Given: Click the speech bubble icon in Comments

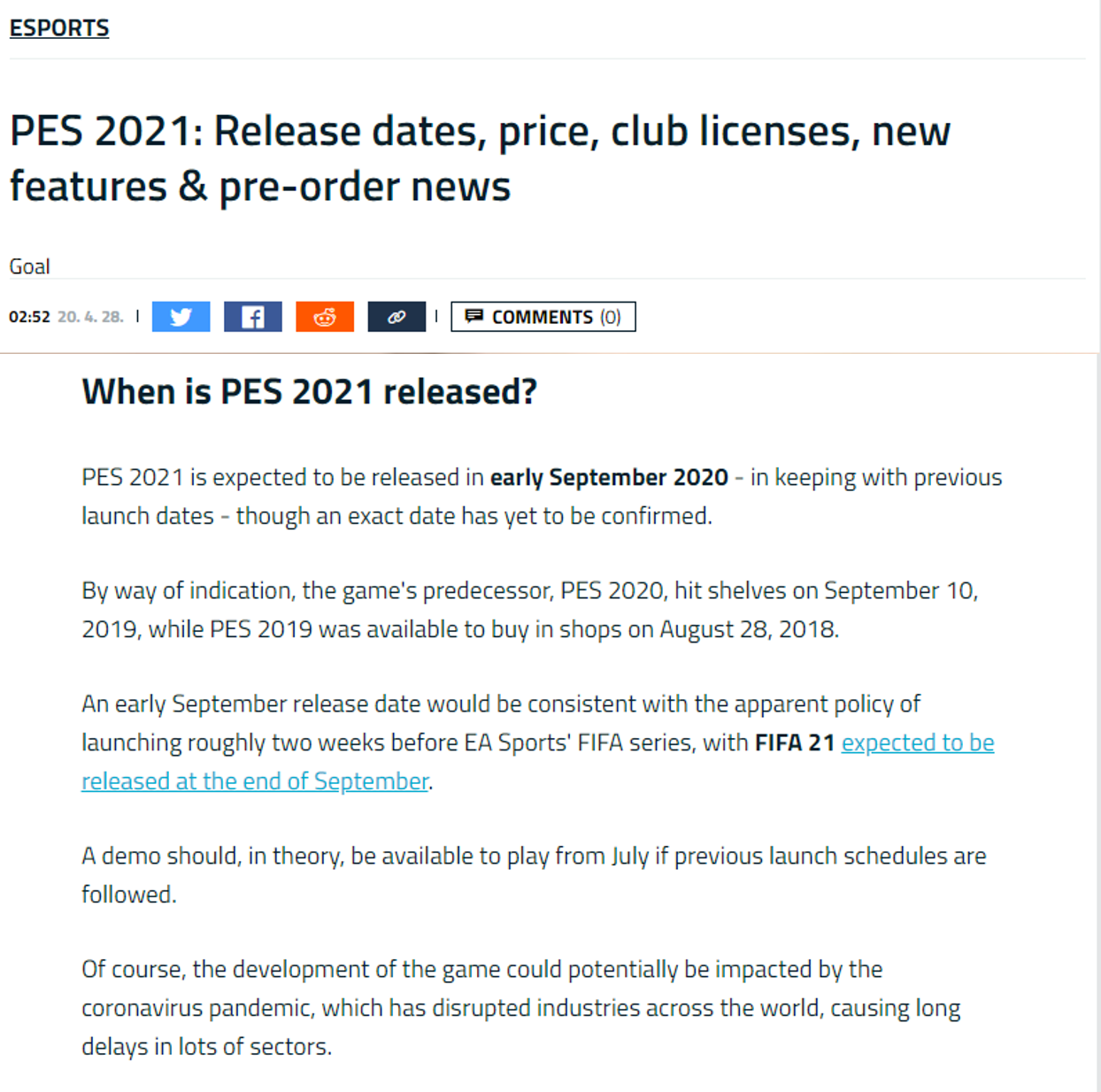Looking at the screenshot, I should click(x=474, y=316).
